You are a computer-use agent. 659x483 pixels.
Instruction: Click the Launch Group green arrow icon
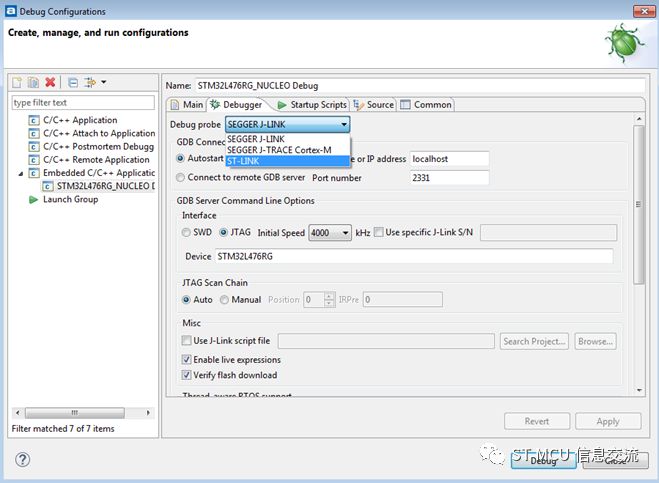(x=34, y=199)
